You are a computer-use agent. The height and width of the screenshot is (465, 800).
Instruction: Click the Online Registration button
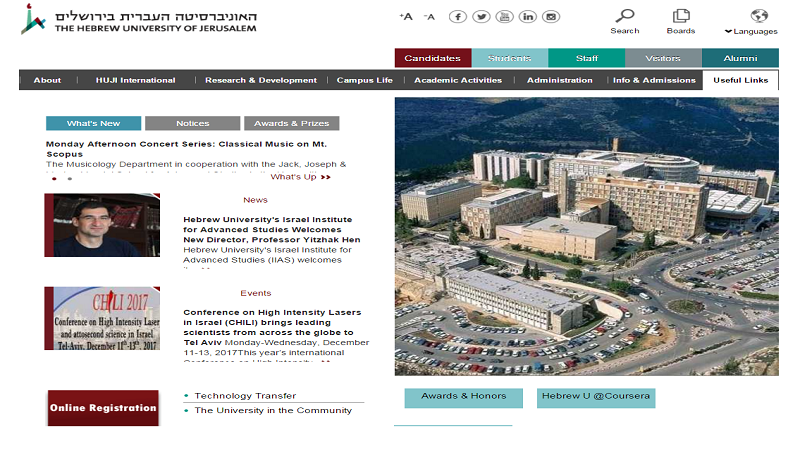tap(103, 408)
